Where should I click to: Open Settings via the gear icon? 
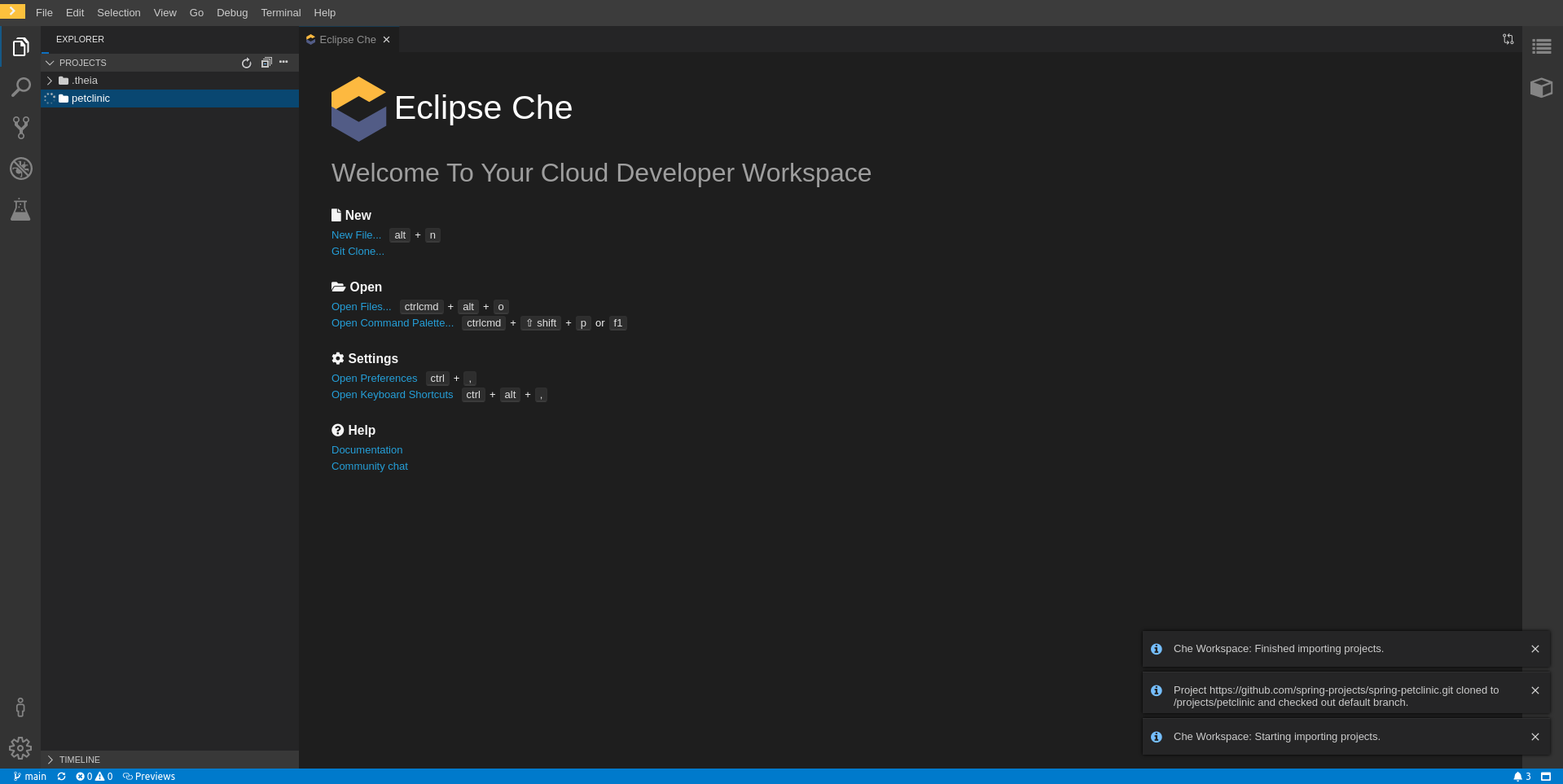click(x=21, y=747)
